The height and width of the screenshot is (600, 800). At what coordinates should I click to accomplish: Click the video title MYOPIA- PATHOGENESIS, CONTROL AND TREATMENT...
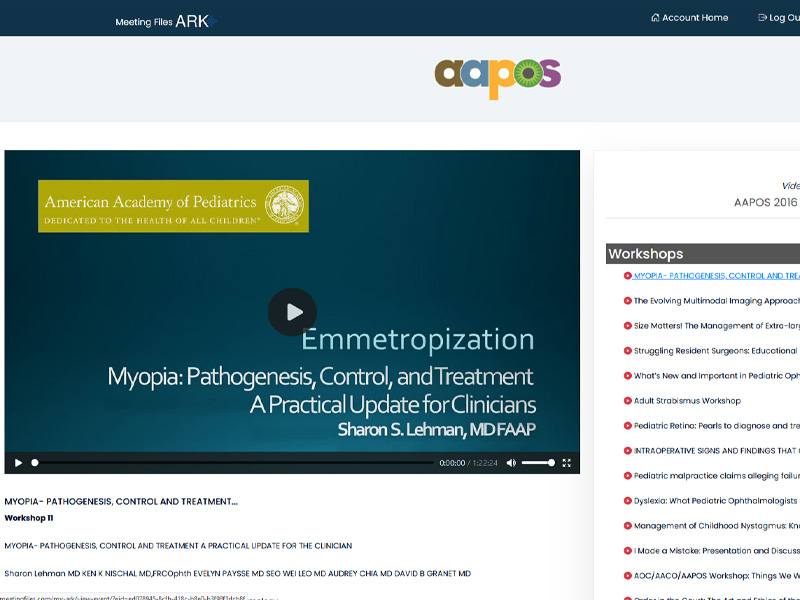(x=121, y=502)
